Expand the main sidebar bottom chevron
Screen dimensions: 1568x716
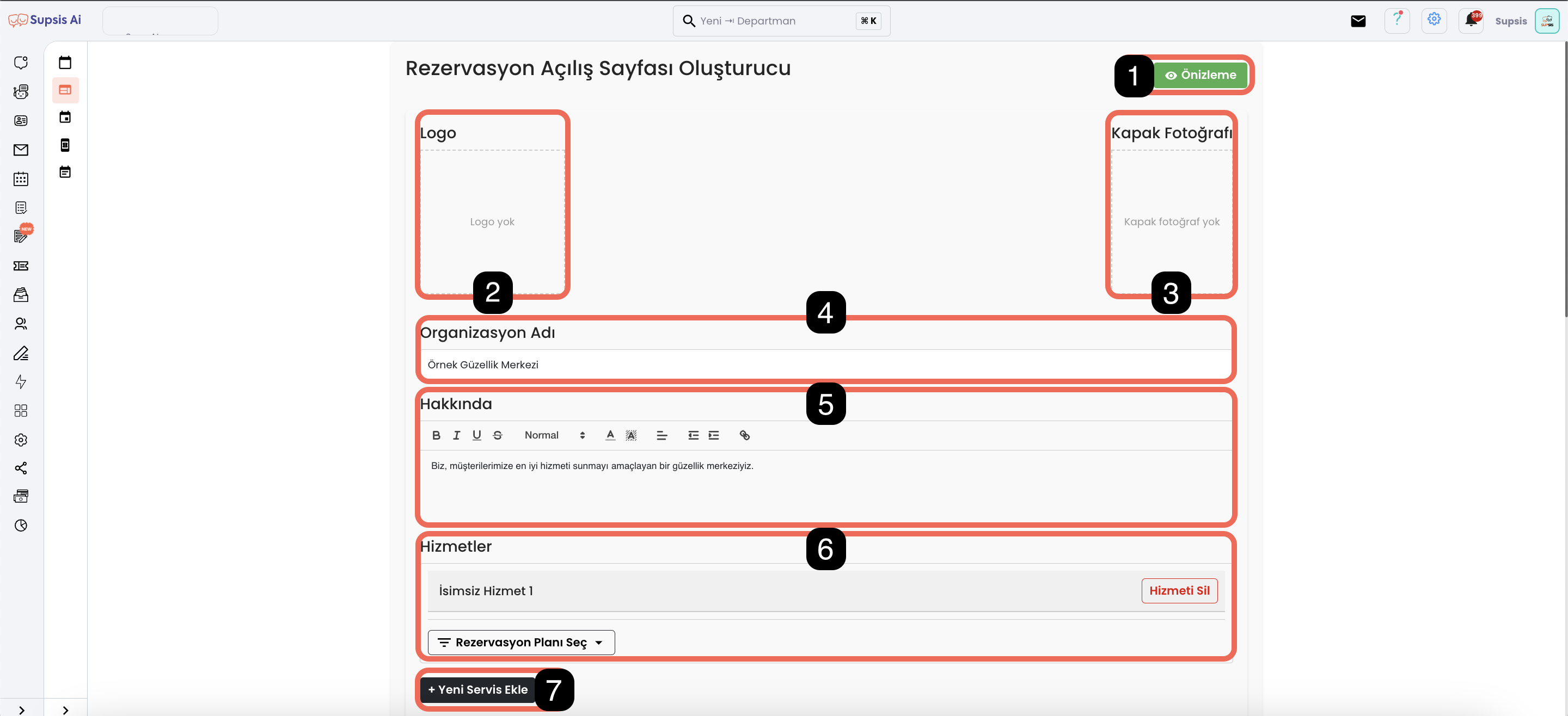(22, 711)
